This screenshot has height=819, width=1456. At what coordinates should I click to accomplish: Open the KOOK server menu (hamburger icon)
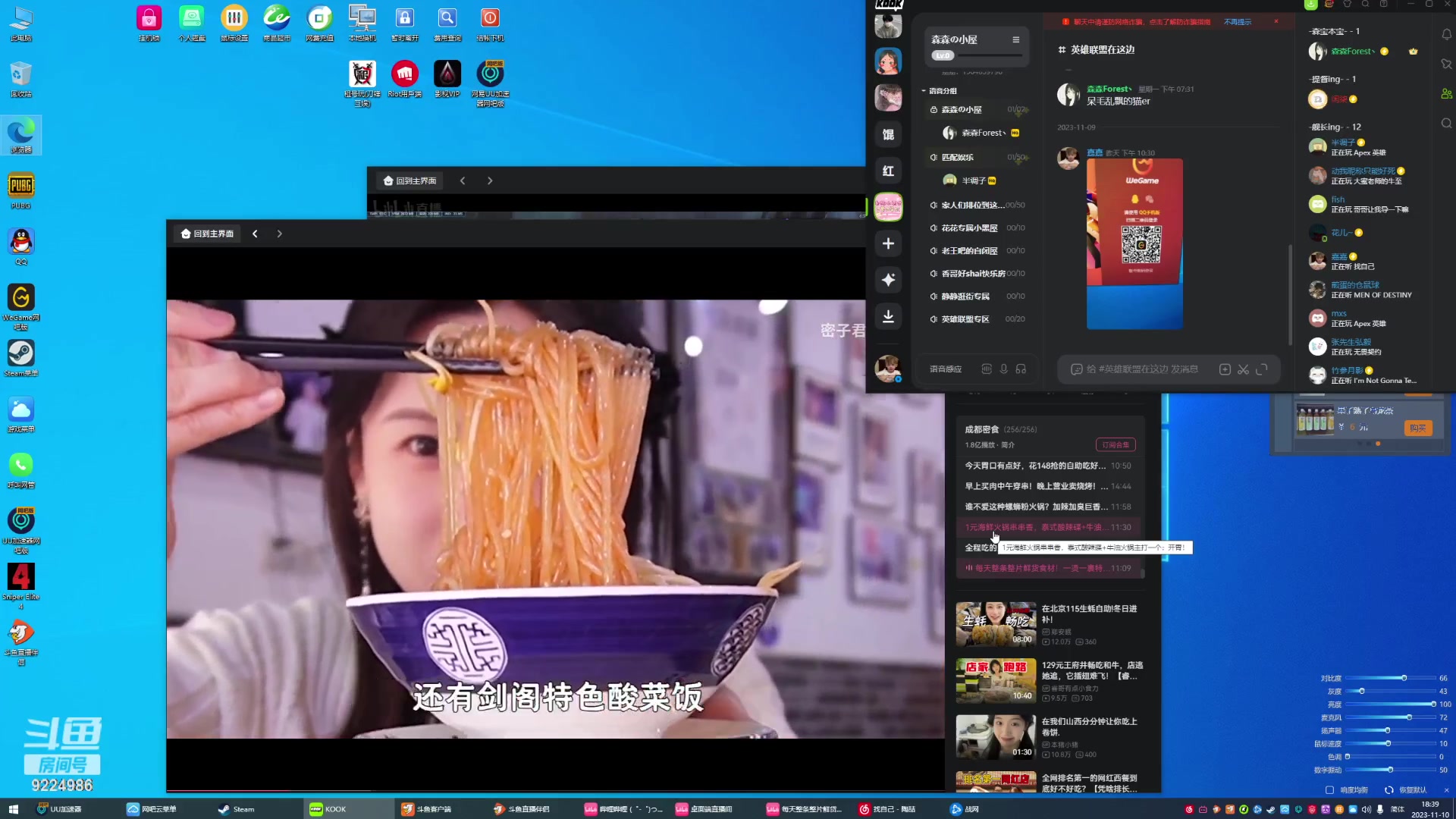click(1015, 39)
